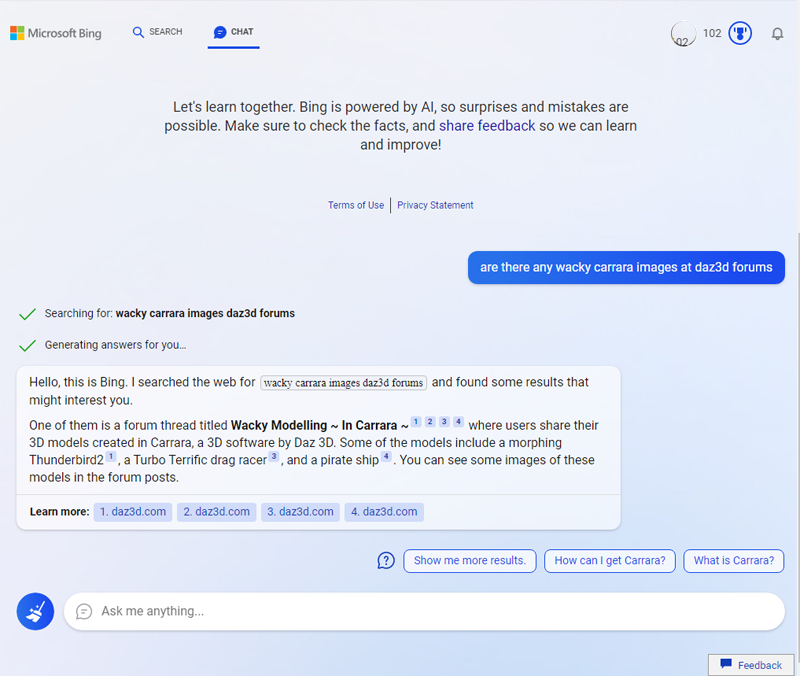This screenshot has height=676, width=800.
Task: Follow the share feedback link
Action: pos(487,126)
